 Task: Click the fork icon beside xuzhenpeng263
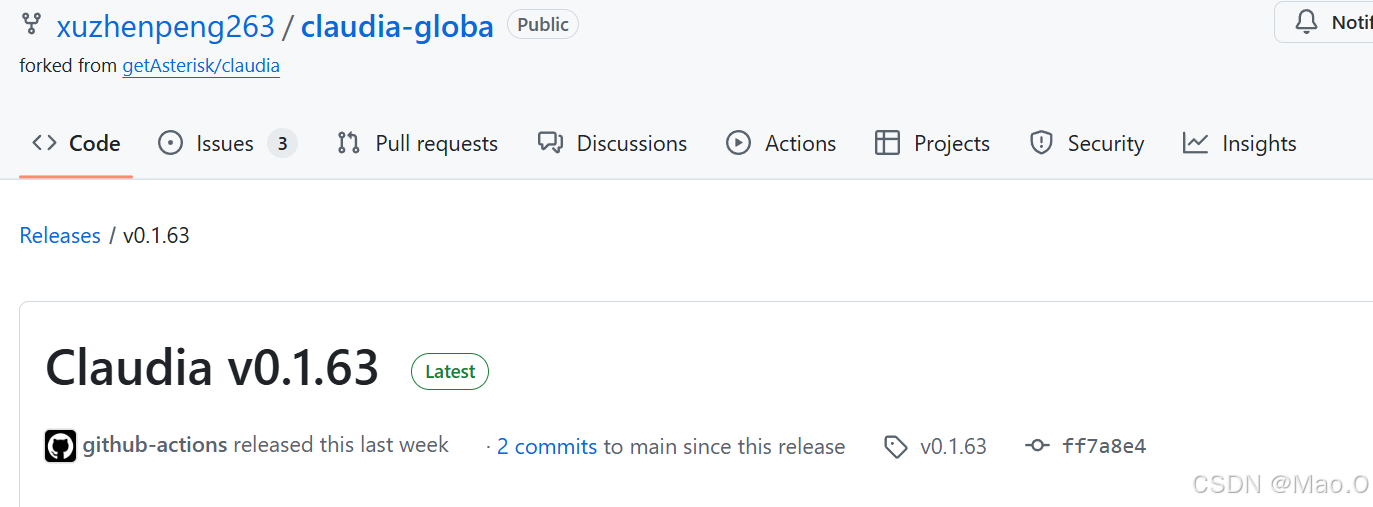click(x=31, y=24)
